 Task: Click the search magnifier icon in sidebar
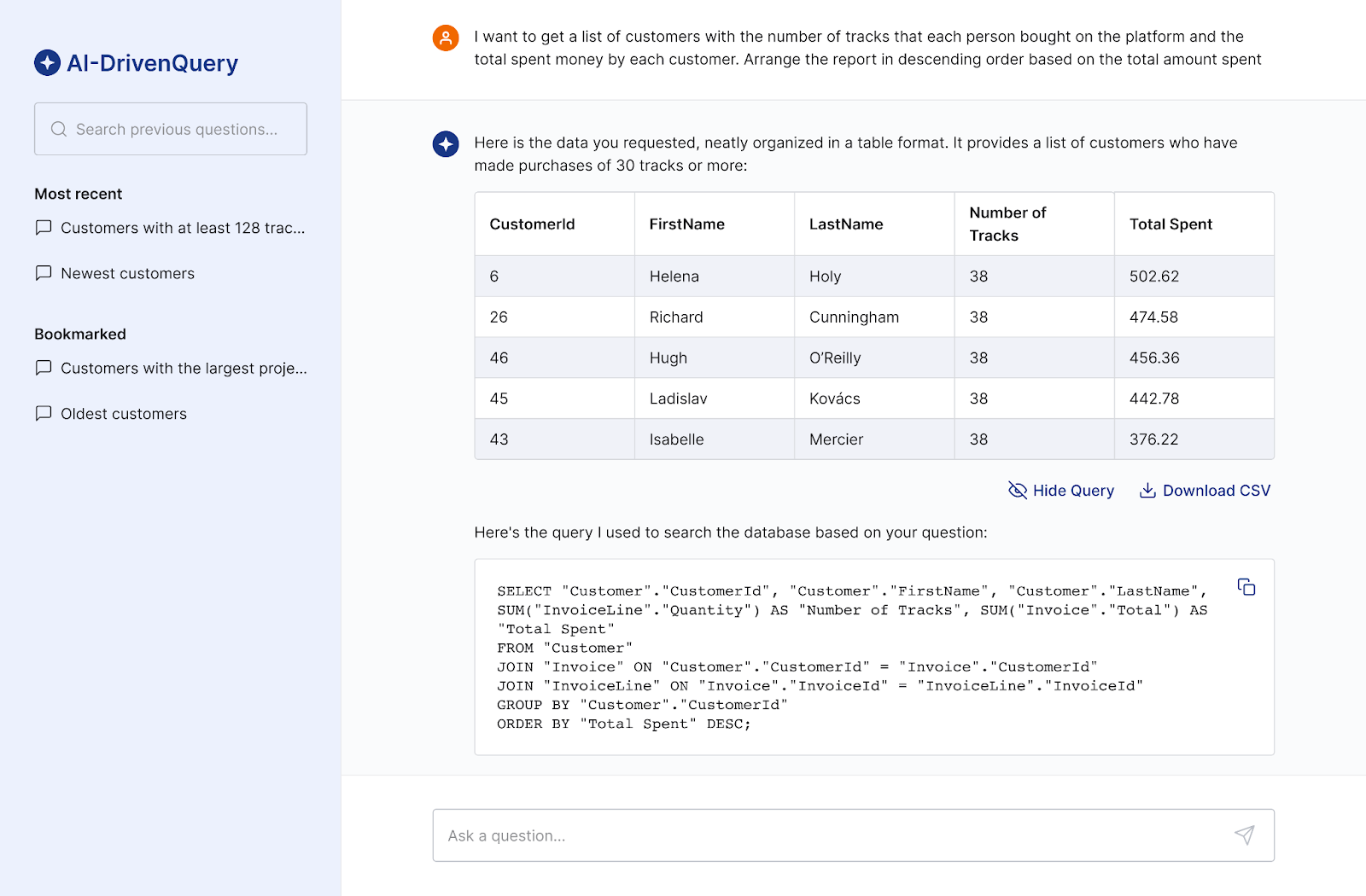coord(59,129)
